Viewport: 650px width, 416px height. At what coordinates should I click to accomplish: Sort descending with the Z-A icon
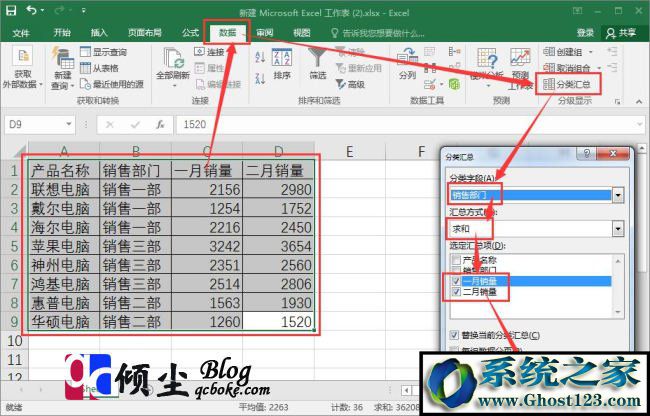point(260,78)
